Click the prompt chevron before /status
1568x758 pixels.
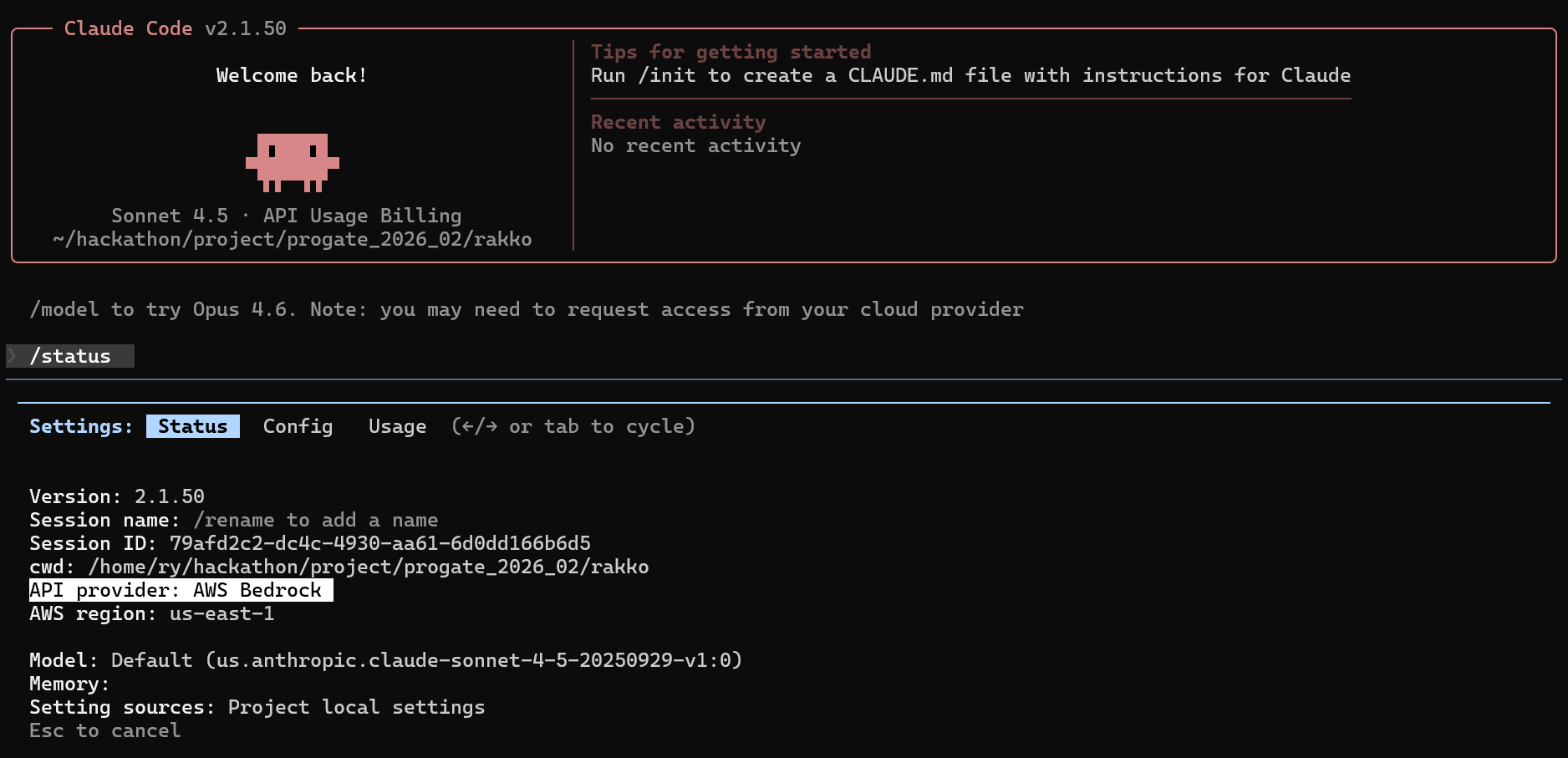(13, 356)
